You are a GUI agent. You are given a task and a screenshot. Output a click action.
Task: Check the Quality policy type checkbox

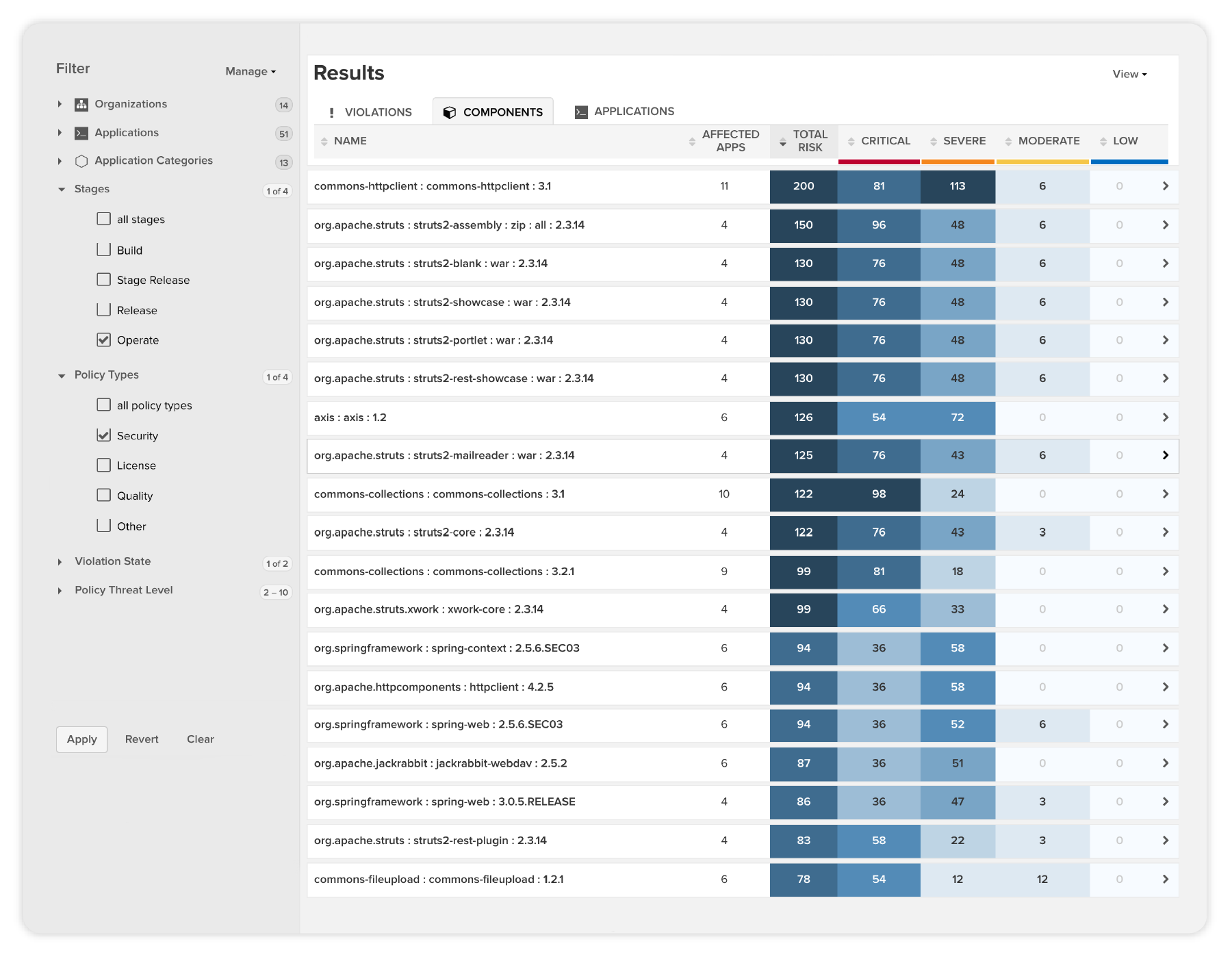pos(104,495)
